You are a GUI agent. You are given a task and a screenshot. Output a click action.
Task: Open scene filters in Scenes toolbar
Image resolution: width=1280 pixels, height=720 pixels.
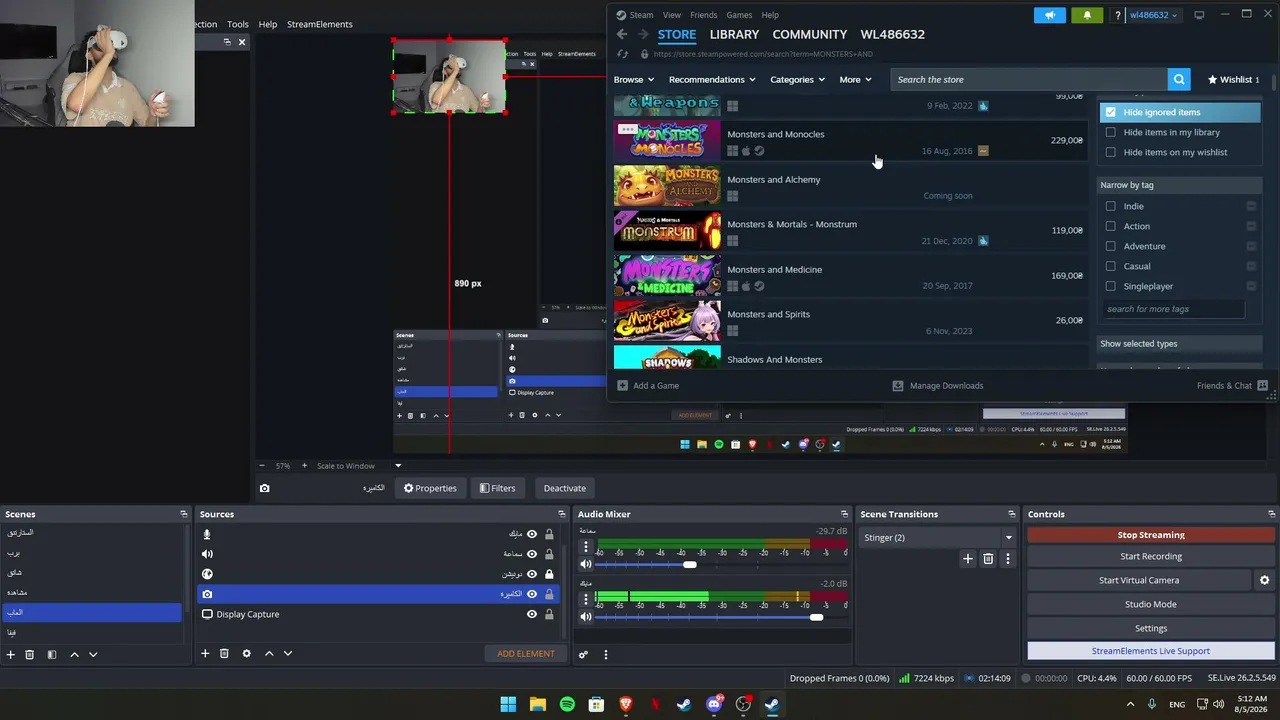[52, 654]
